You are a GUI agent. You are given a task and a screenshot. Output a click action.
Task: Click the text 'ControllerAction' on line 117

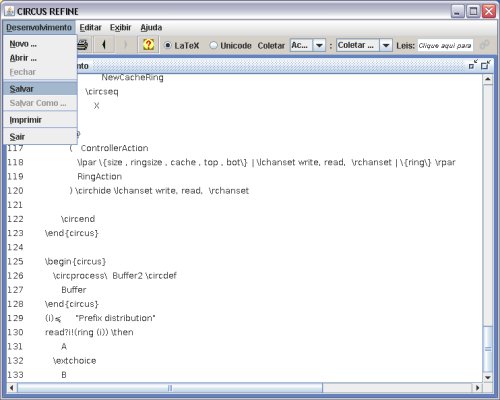coord(114,148)
